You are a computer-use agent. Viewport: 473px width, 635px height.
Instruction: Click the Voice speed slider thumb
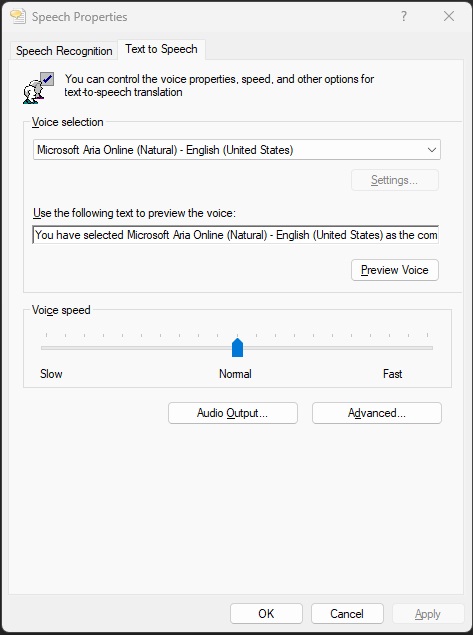(237, 347)
